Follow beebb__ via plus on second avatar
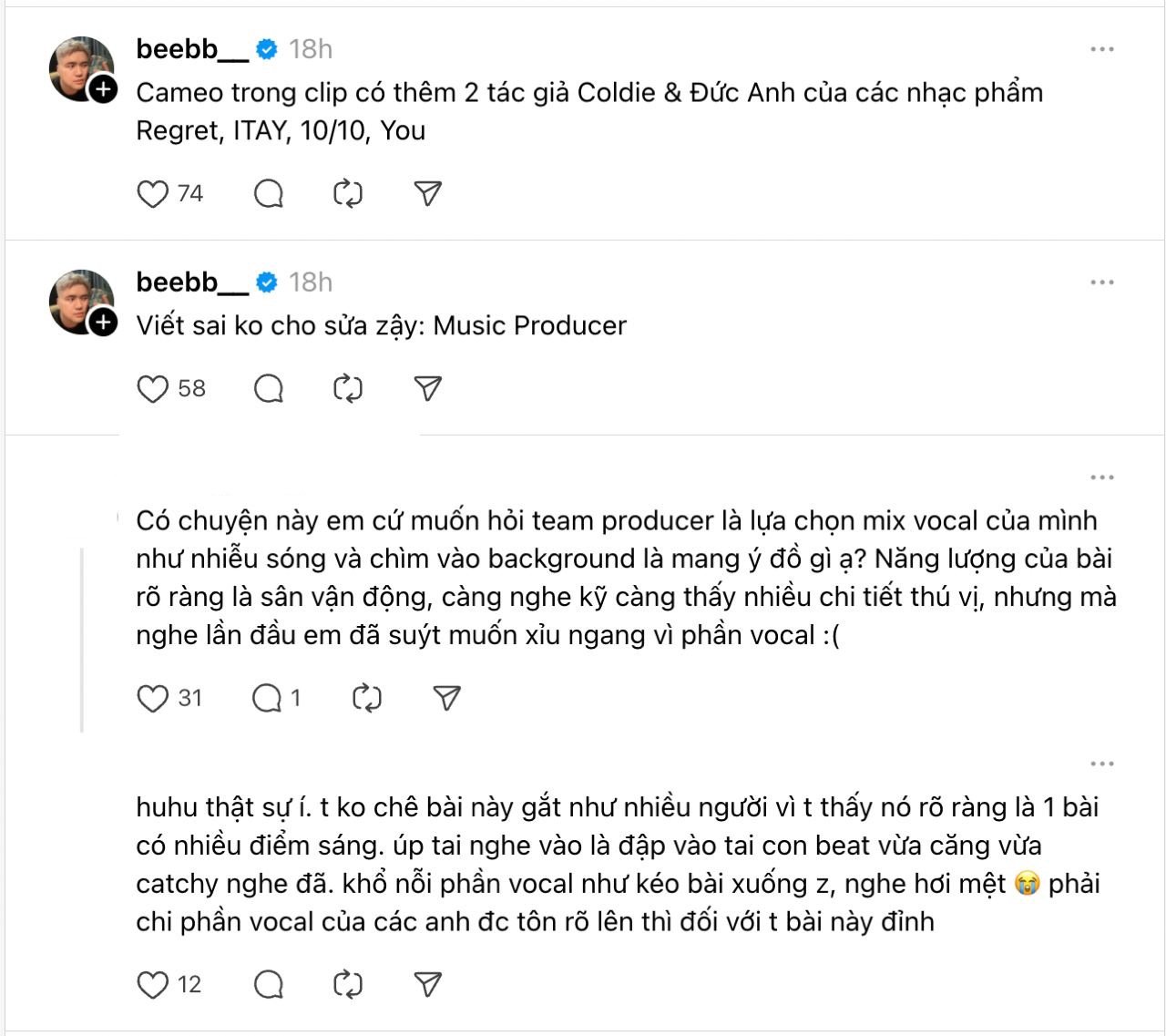Screen dimensions: 1166x1036 click(x=104, y=323)
